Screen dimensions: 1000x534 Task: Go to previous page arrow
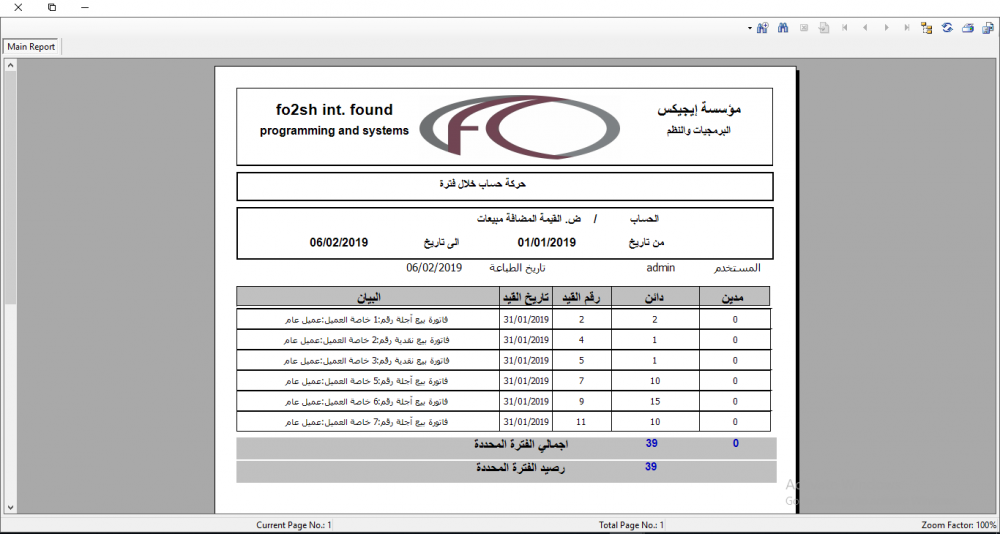pos(865,28)
